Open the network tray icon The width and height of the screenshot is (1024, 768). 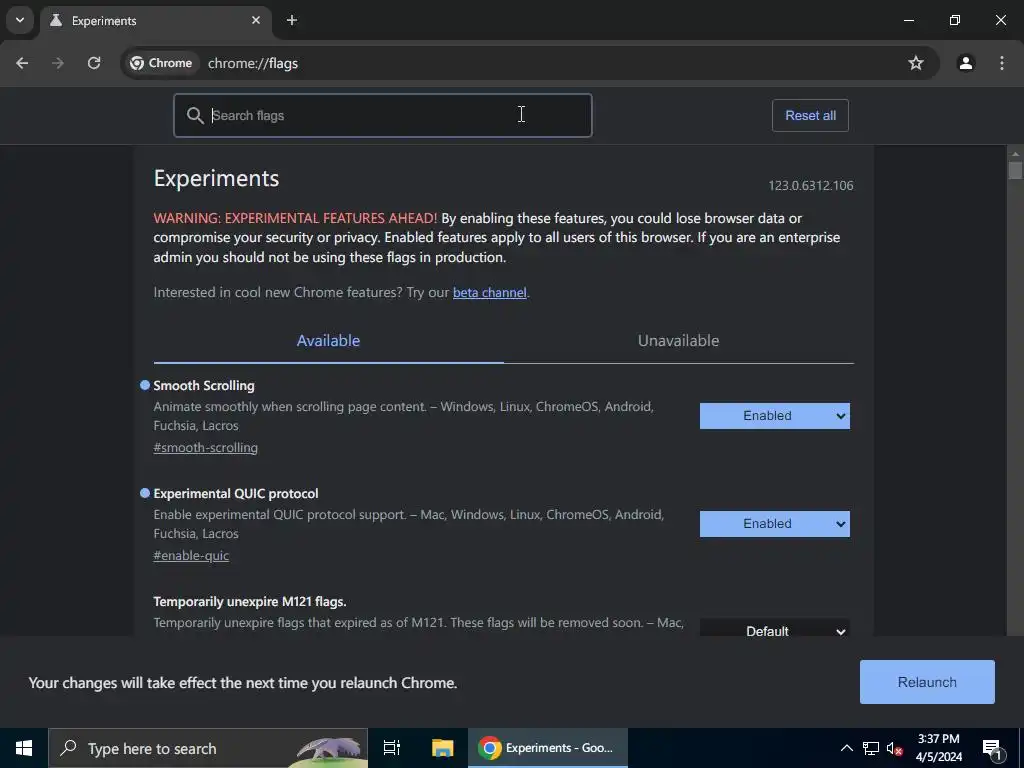point(871,748)
